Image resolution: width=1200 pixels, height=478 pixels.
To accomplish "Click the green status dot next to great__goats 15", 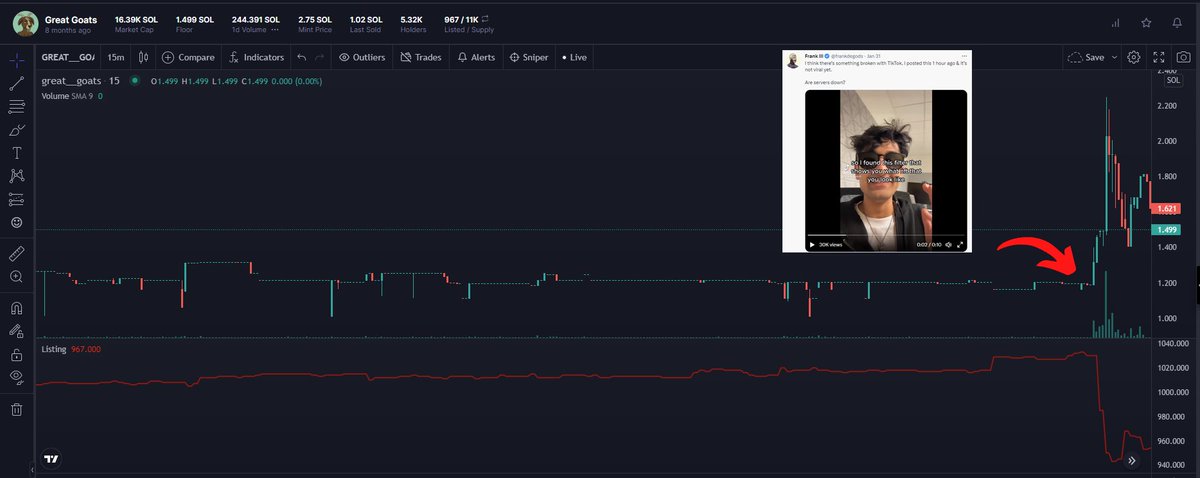I will (134, 82).
